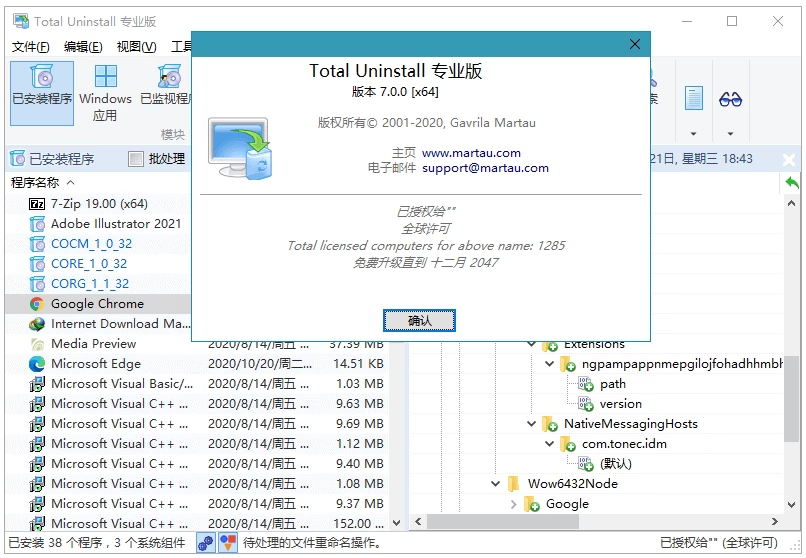This screenshot has height=558, width=806.
Task: Select the Visual C++ row sized 9.69 MB
Action: 197,424
